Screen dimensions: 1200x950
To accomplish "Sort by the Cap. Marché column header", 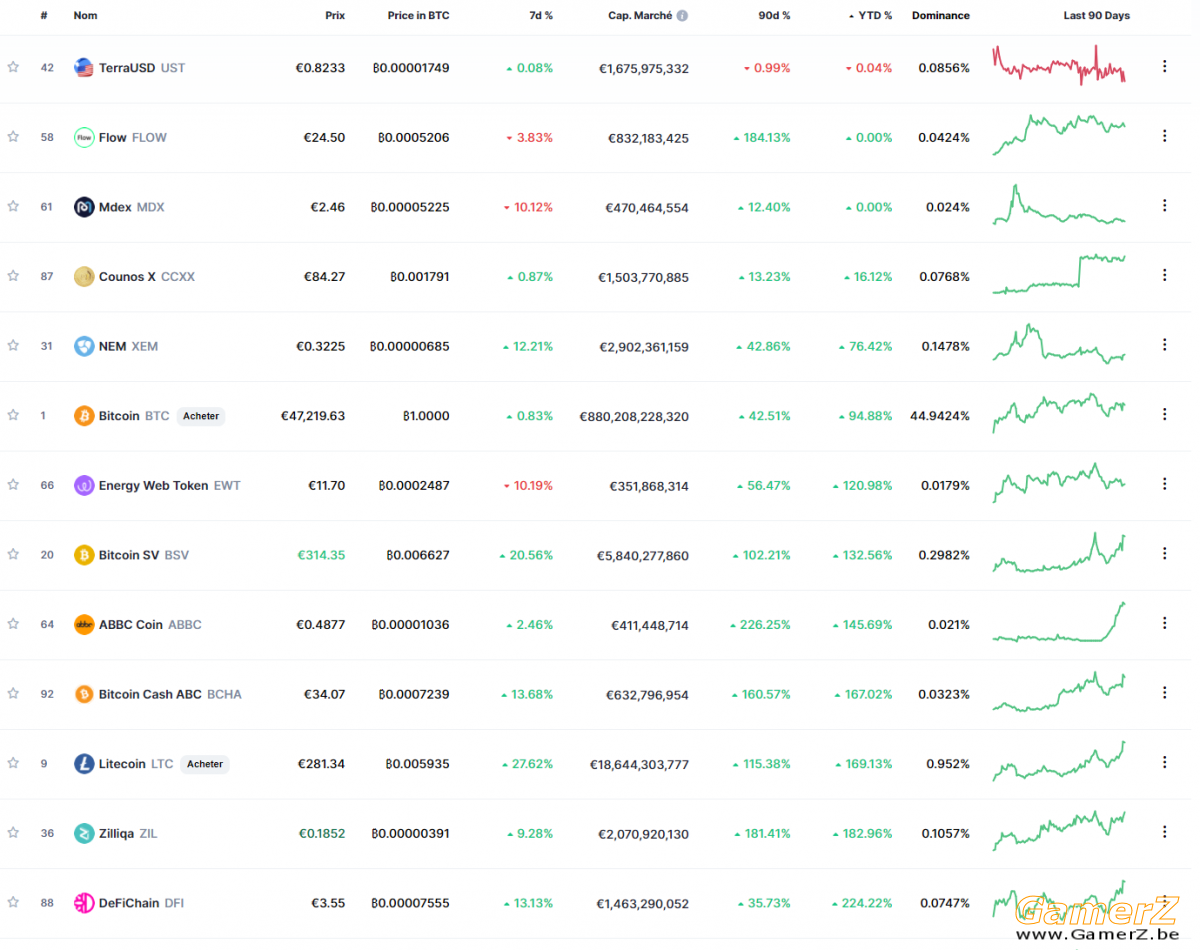I will (640, 16).
